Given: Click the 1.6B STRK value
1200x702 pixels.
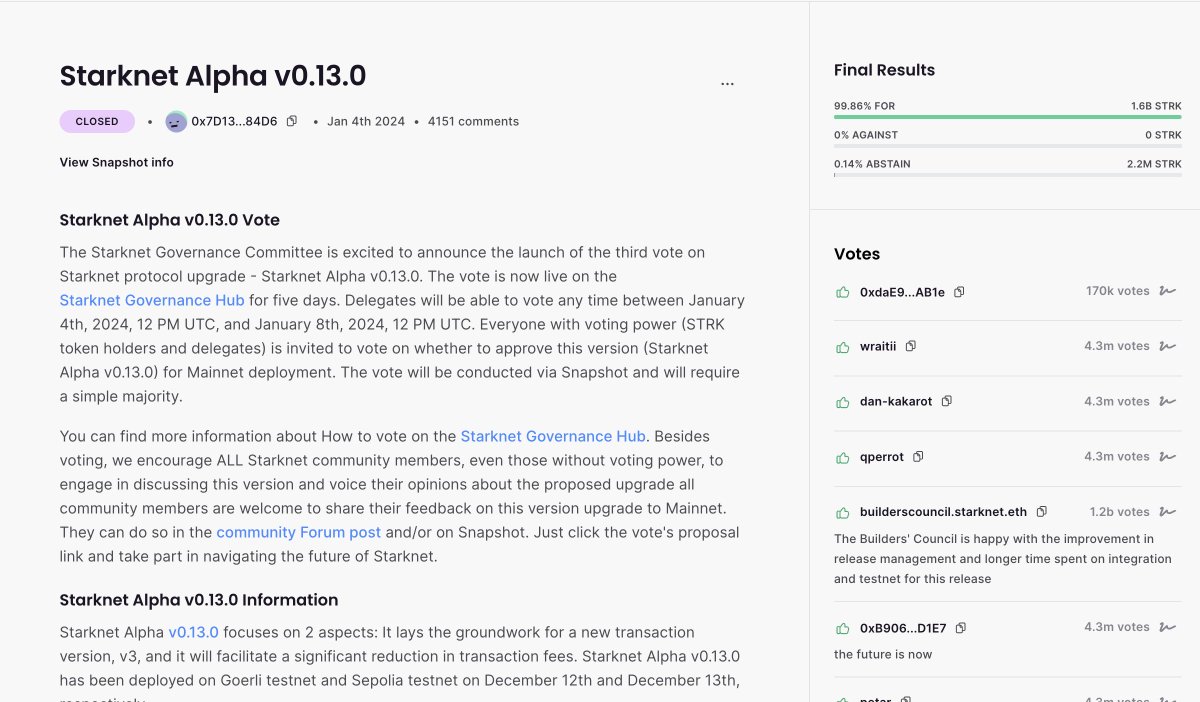Looking at the screenshot, I should (1156, 105).
